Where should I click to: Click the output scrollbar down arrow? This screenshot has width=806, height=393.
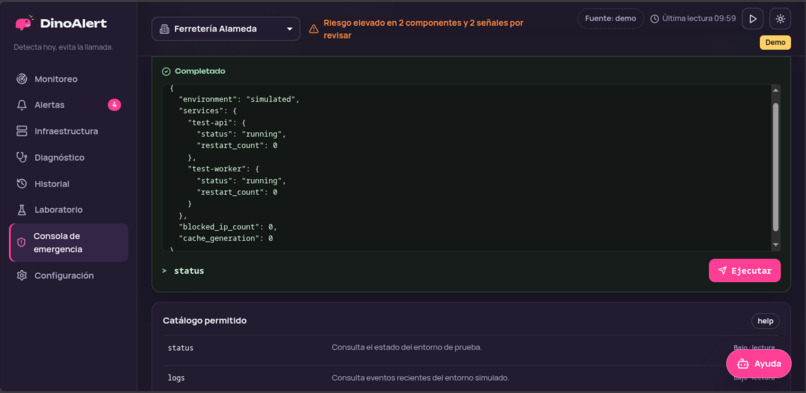click(776, 245)
